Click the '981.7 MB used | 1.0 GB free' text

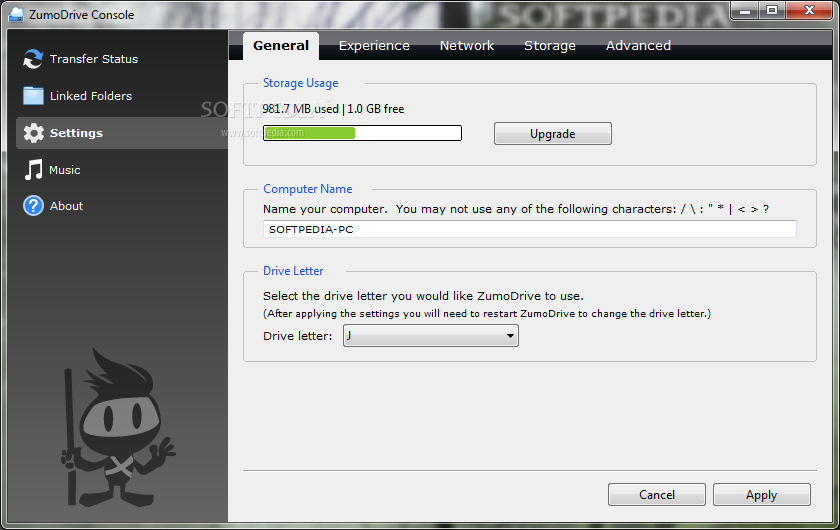tap(333, 109)
